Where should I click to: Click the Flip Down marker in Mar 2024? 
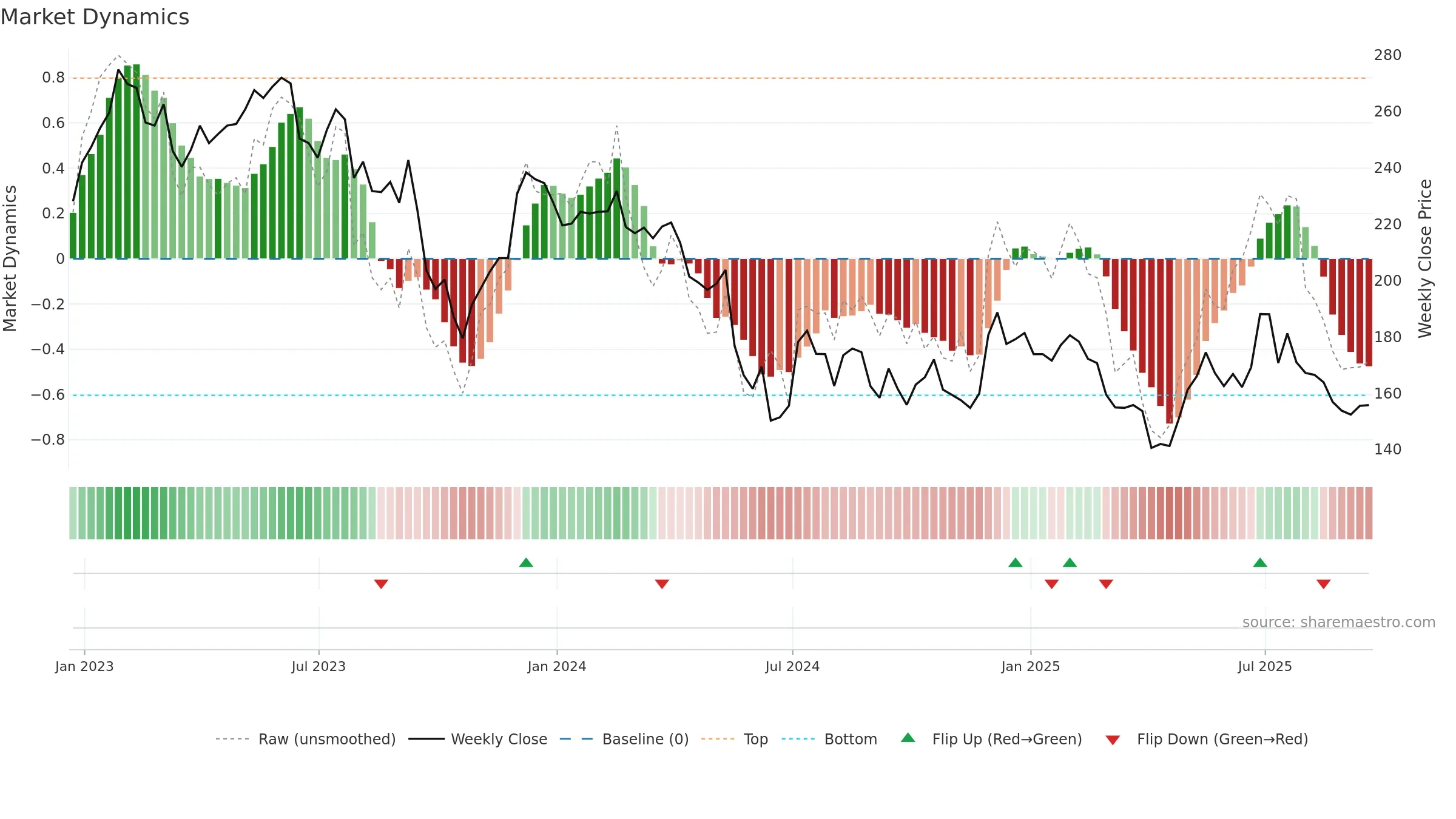(662, 584)
